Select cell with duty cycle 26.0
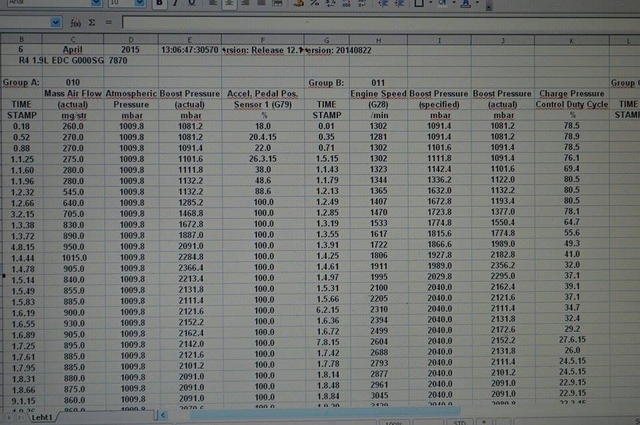 572,350
